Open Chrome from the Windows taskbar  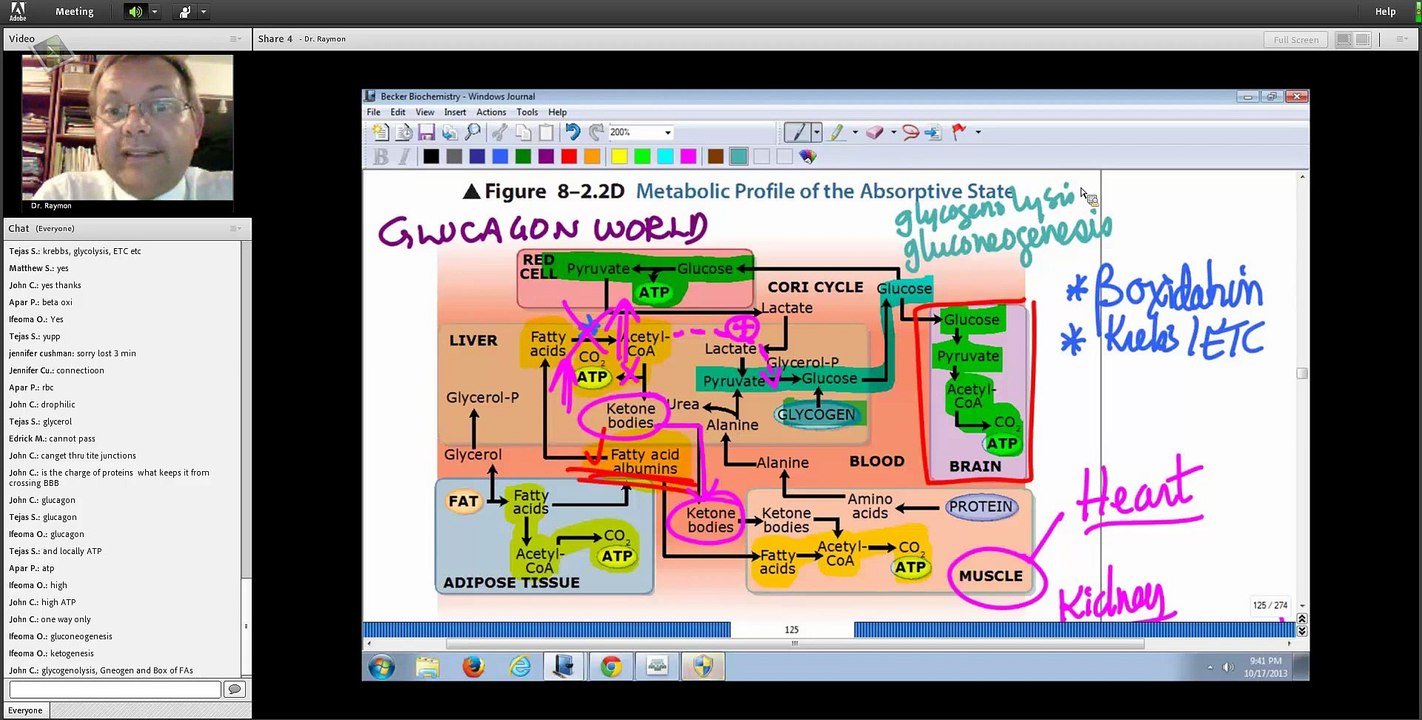pos(611,666)
